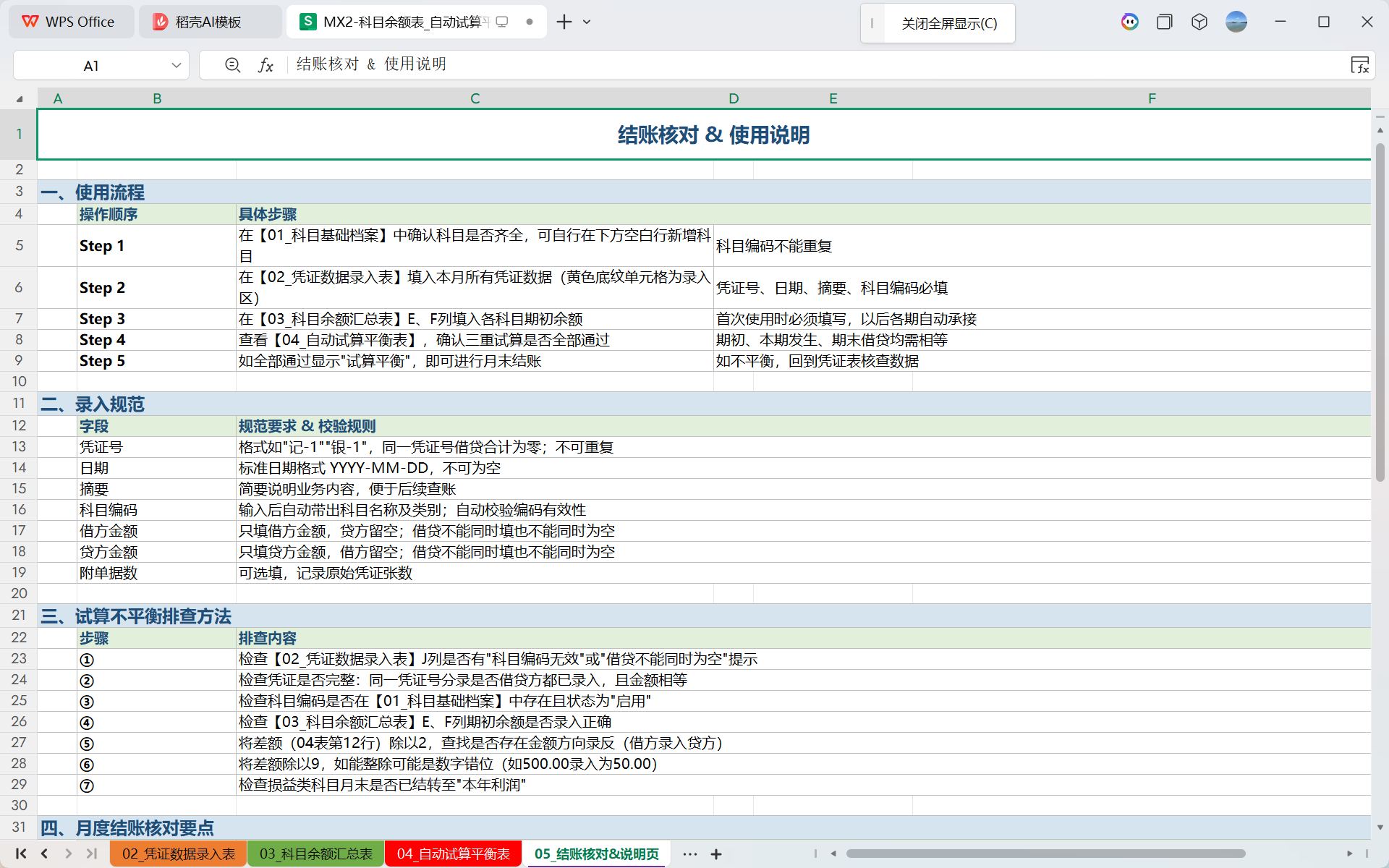The image size is (1389, 868).
Task: Select row 1 header
Action: point(19,134)
